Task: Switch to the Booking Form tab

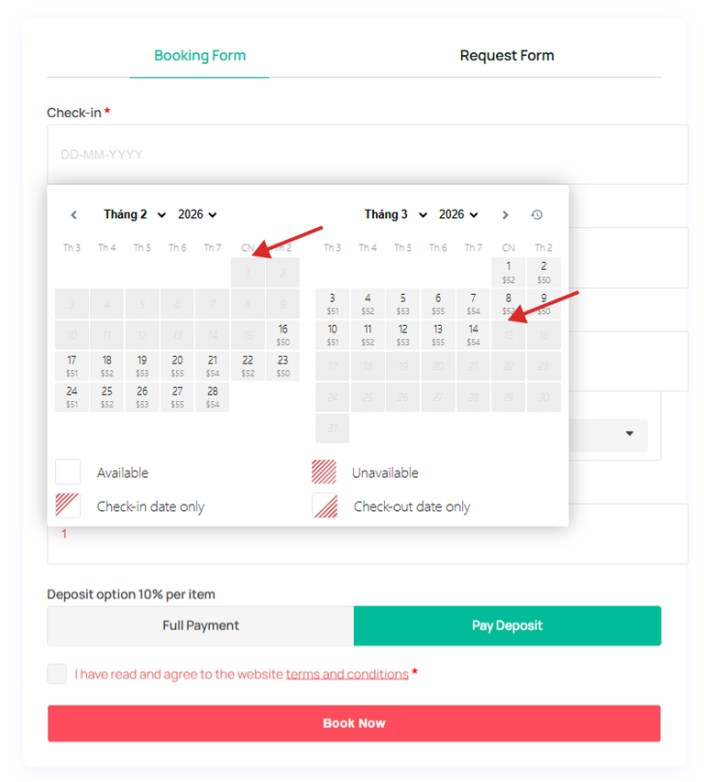Action: [199, 56]
